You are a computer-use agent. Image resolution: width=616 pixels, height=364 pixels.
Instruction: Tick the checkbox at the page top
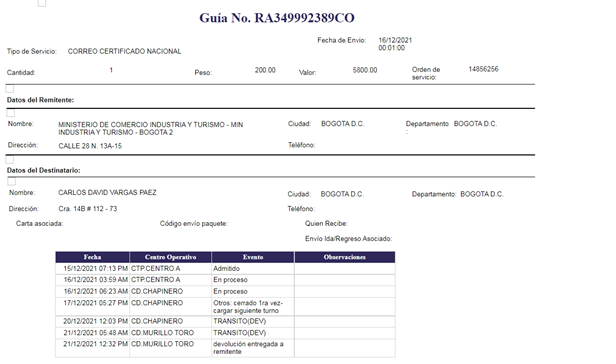coord(42,3)
